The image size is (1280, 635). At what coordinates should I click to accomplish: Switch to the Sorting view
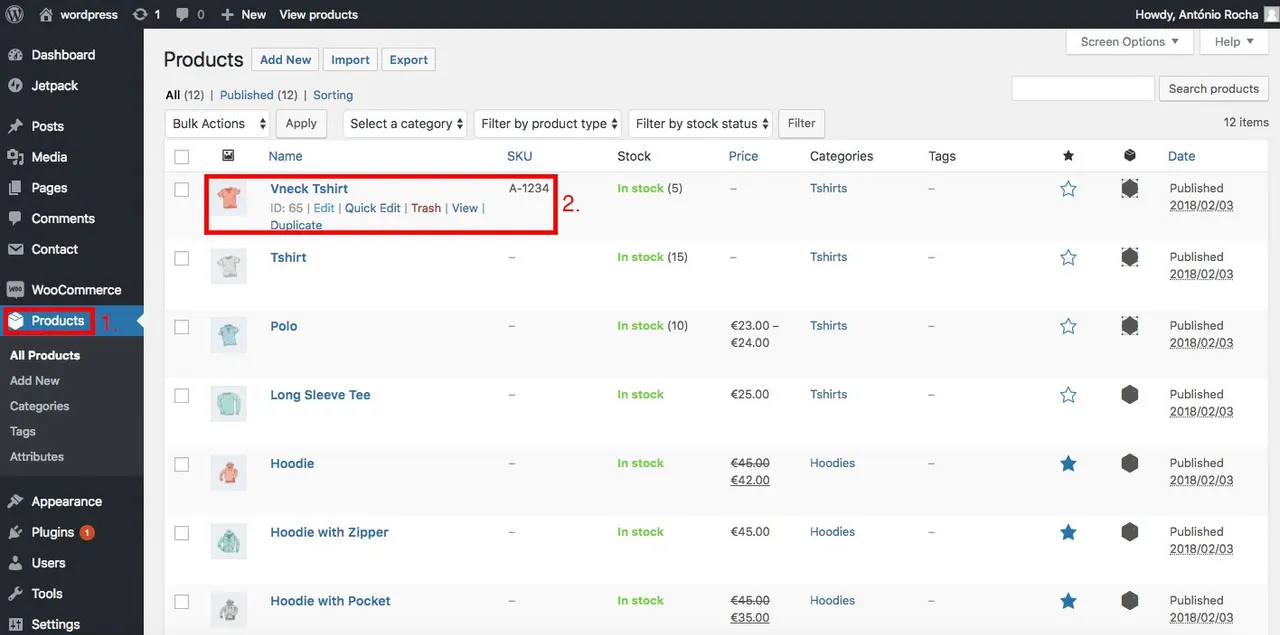point(333,95)
